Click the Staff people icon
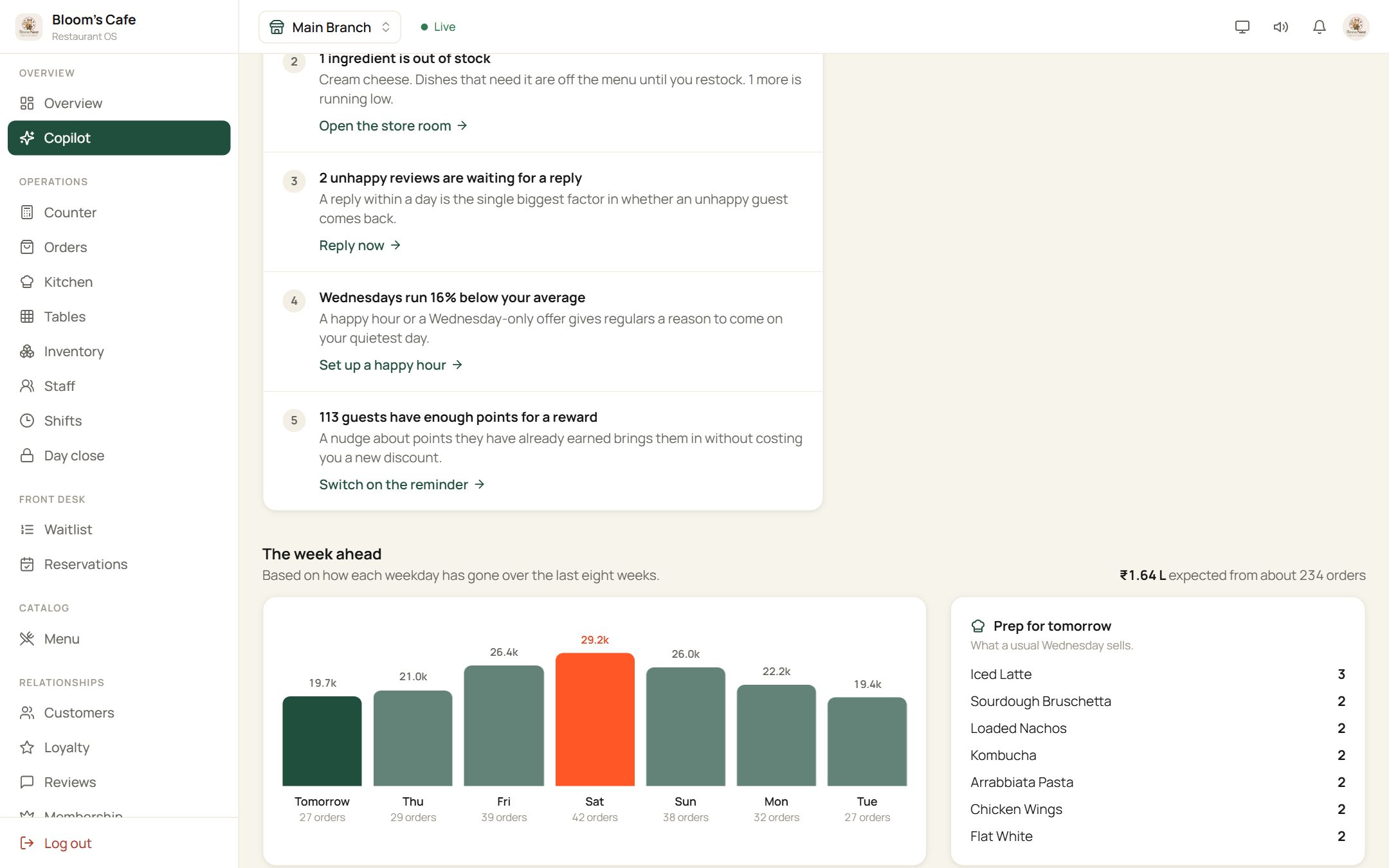The width and height of the screenshot is (1389, 868). (x=27, y=386)
